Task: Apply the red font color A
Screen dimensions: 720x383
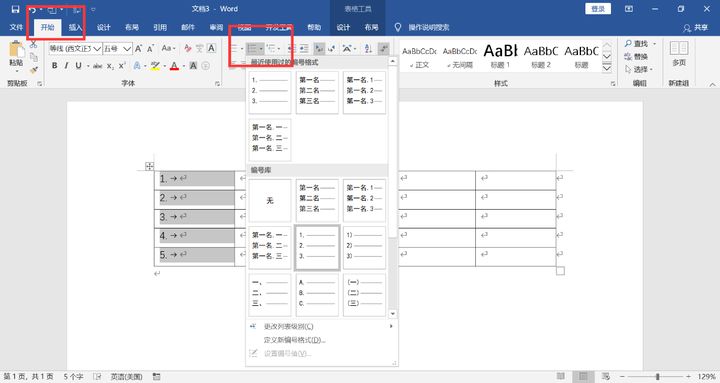Action: (174, 66)
